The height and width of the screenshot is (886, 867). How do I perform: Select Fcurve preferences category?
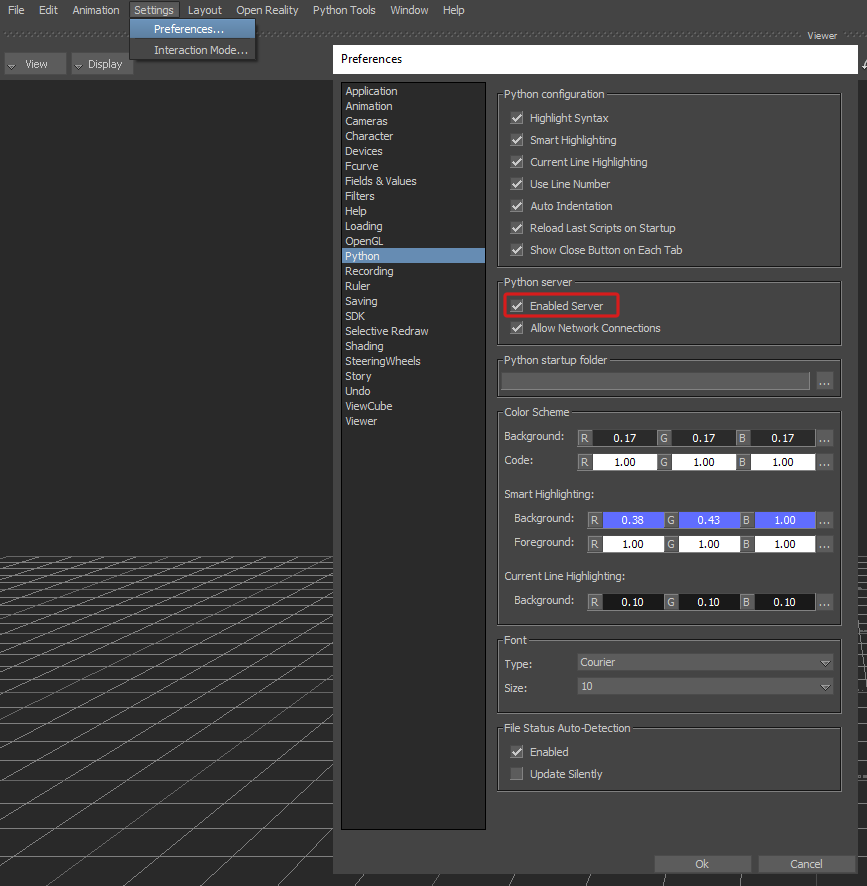click(x=413, y=166)
